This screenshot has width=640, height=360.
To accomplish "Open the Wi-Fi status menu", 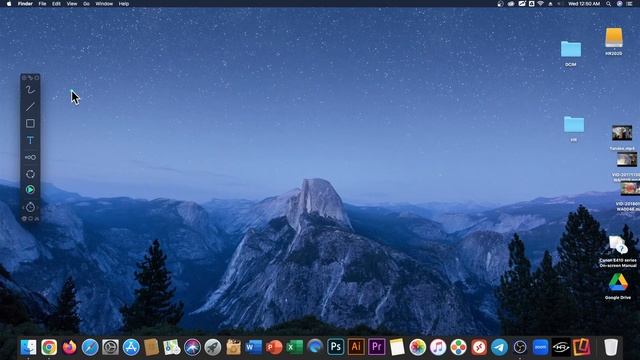I will click(540, 4).
